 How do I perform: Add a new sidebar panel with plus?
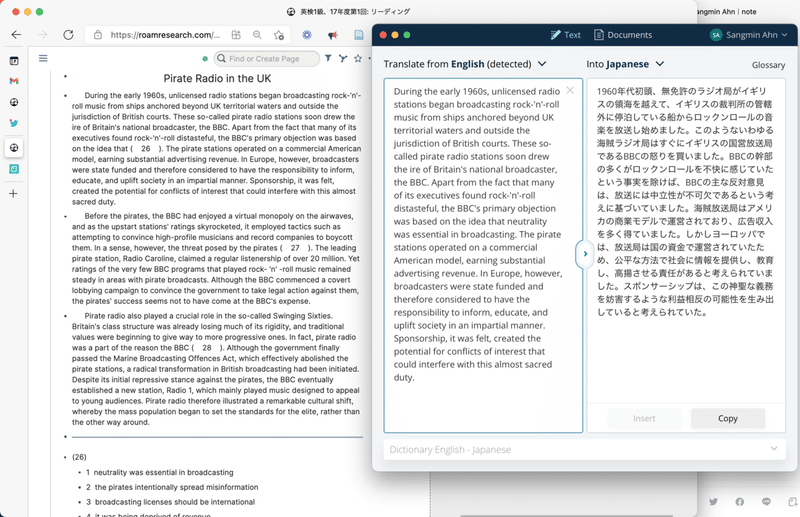coord(13,193)
